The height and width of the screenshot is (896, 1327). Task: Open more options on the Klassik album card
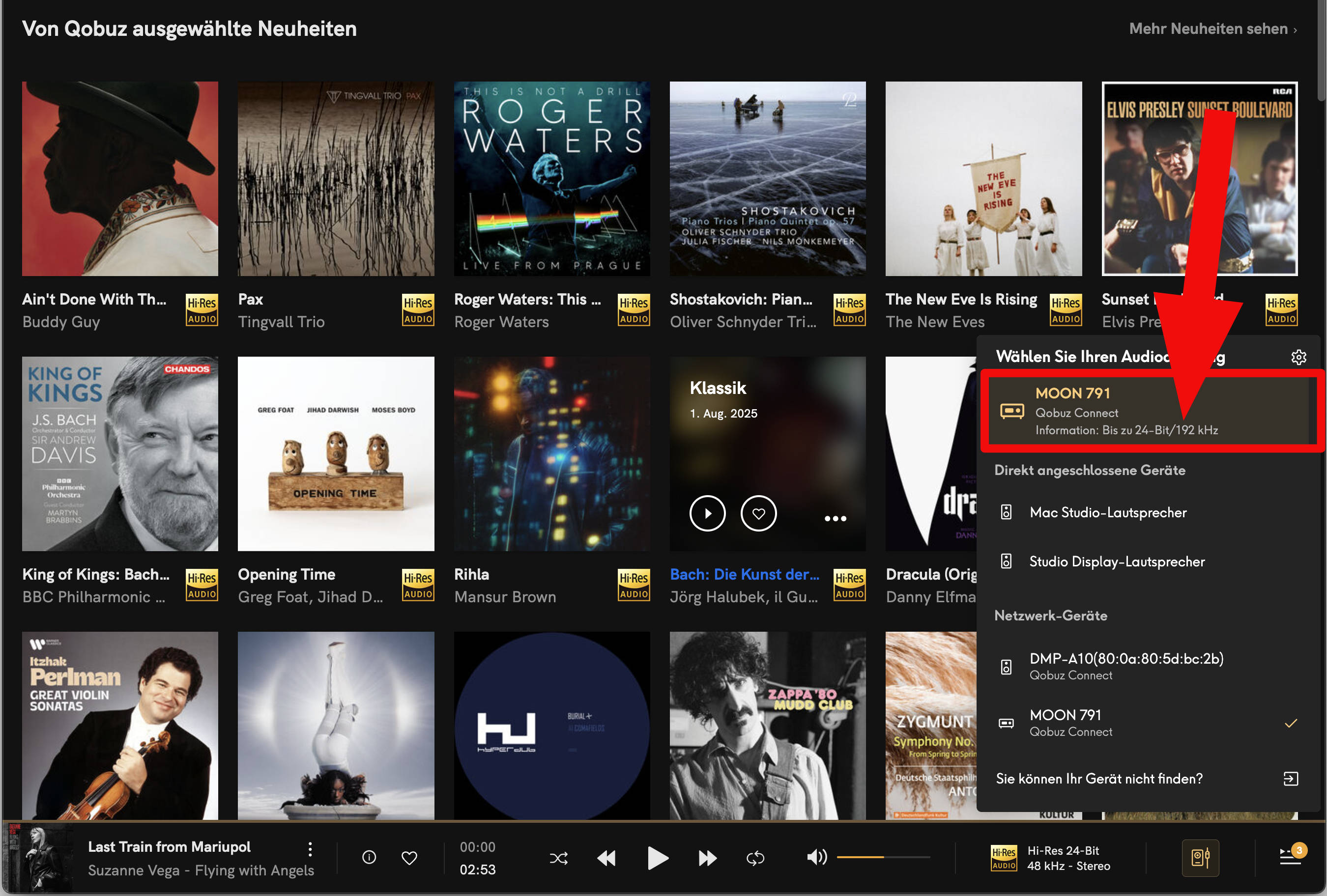pos(835,518)
